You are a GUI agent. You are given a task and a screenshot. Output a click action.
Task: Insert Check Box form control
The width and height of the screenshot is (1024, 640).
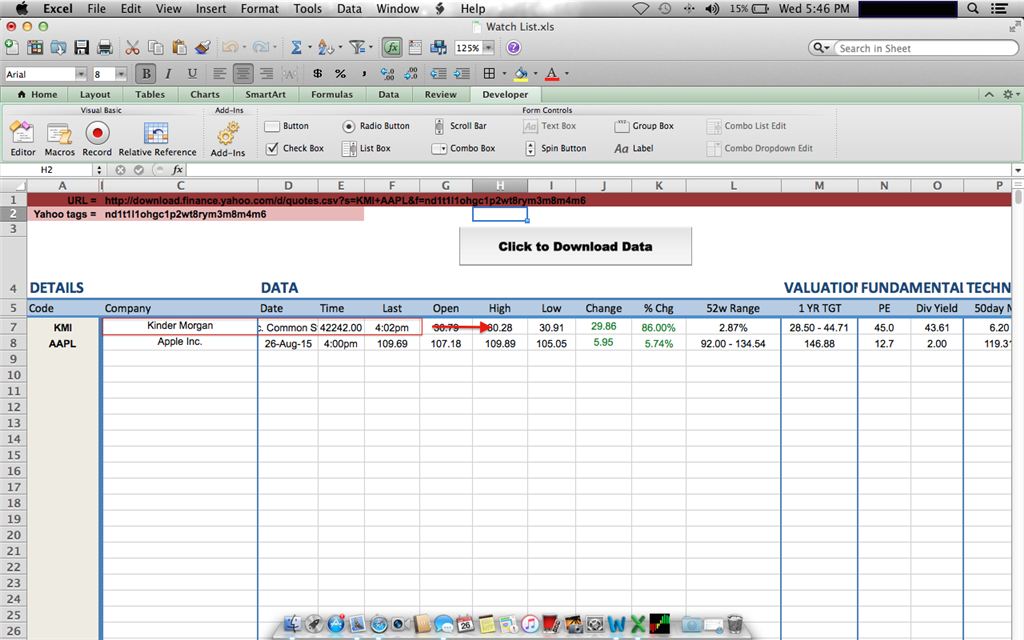(x=295, y=148)
